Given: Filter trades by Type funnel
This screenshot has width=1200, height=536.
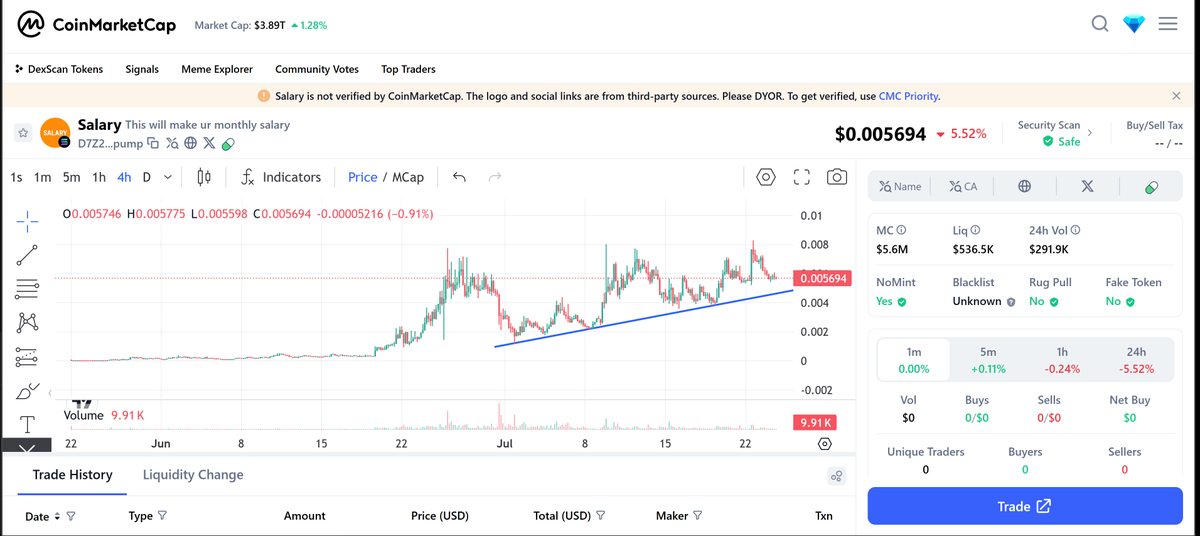Looking at the screenshot, I should click(162, 516).
